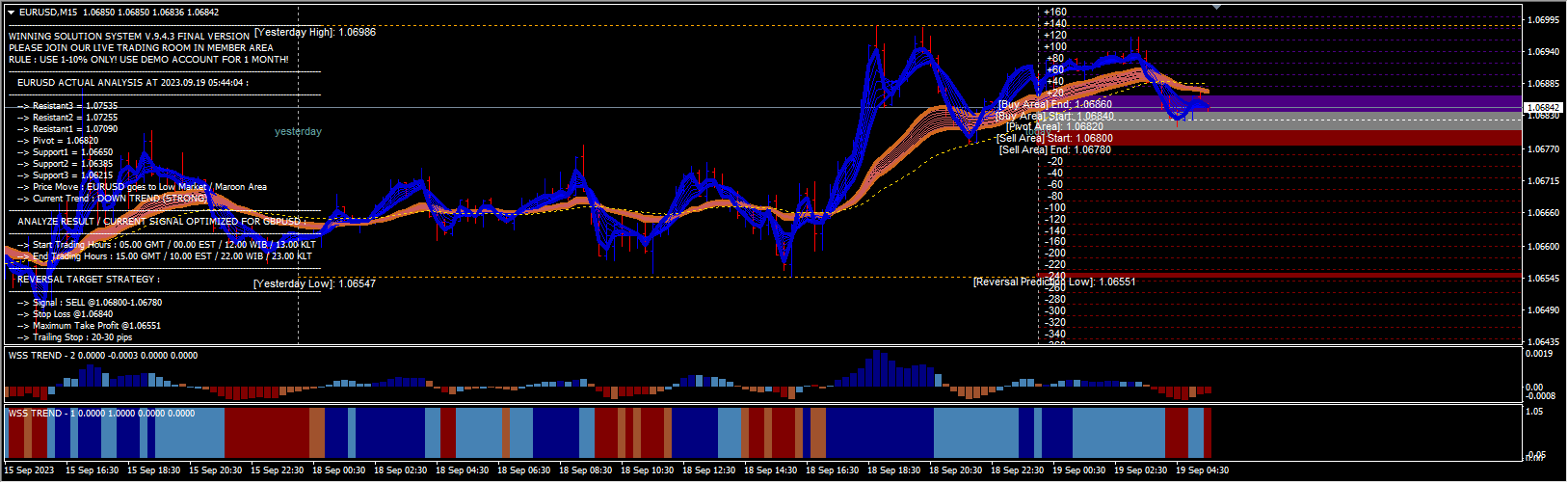Click the triangle beside EURUSD,M15 chart title

pyautogui.click(x=11, y=13)
